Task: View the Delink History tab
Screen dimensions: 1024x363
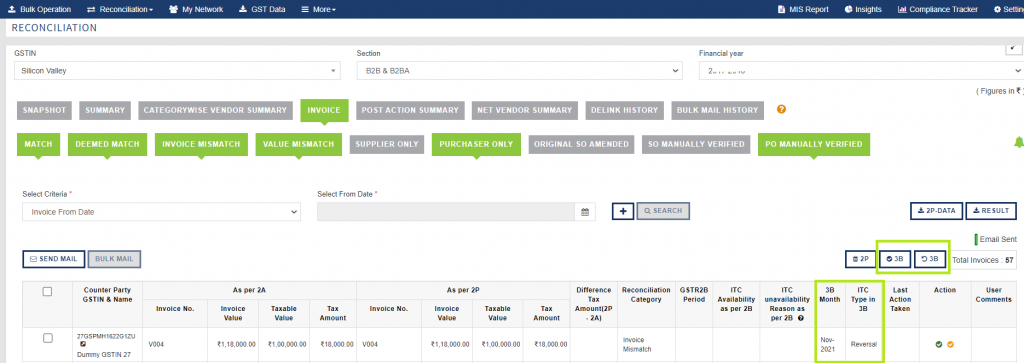Action: tap(624, 110)
